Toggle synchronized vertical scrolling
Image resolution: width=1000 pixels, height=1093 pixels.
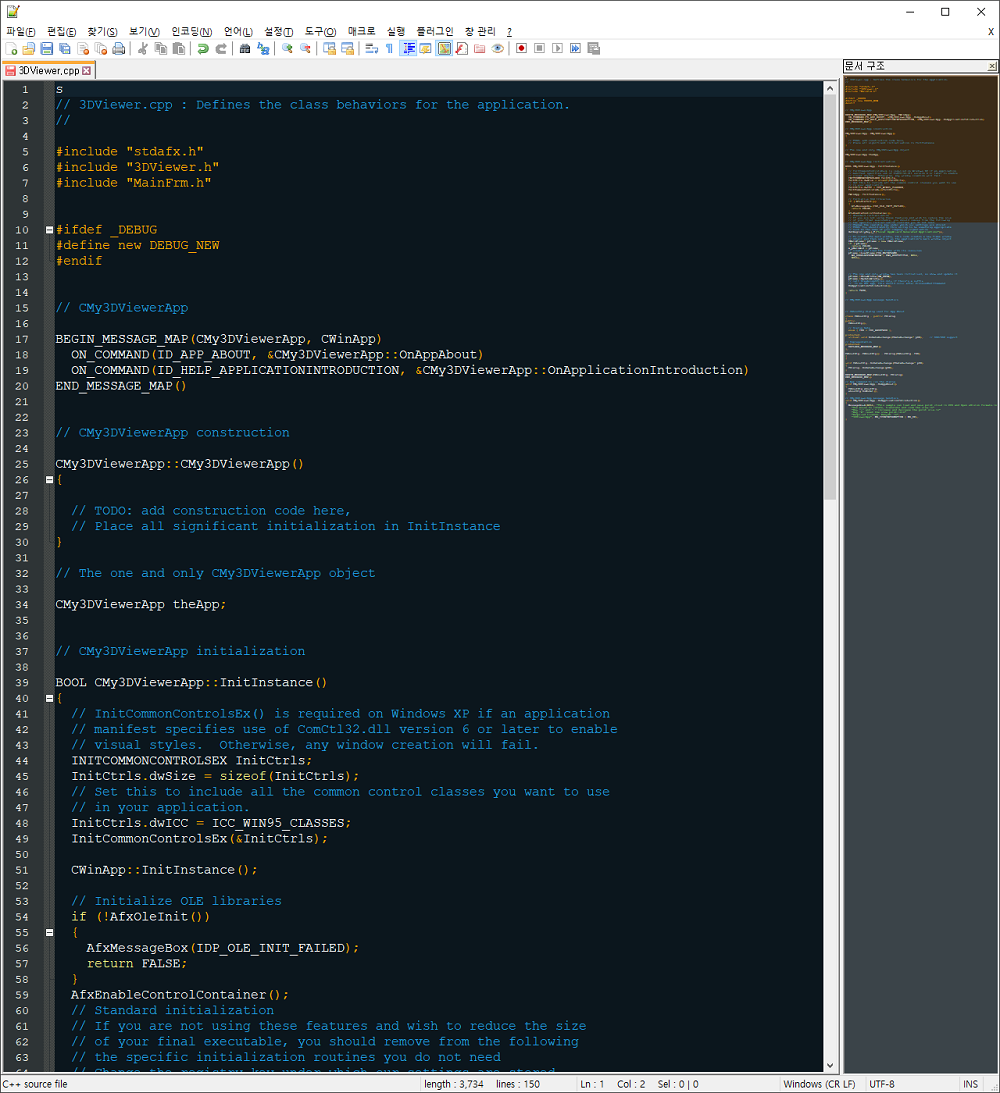point(330,48)
